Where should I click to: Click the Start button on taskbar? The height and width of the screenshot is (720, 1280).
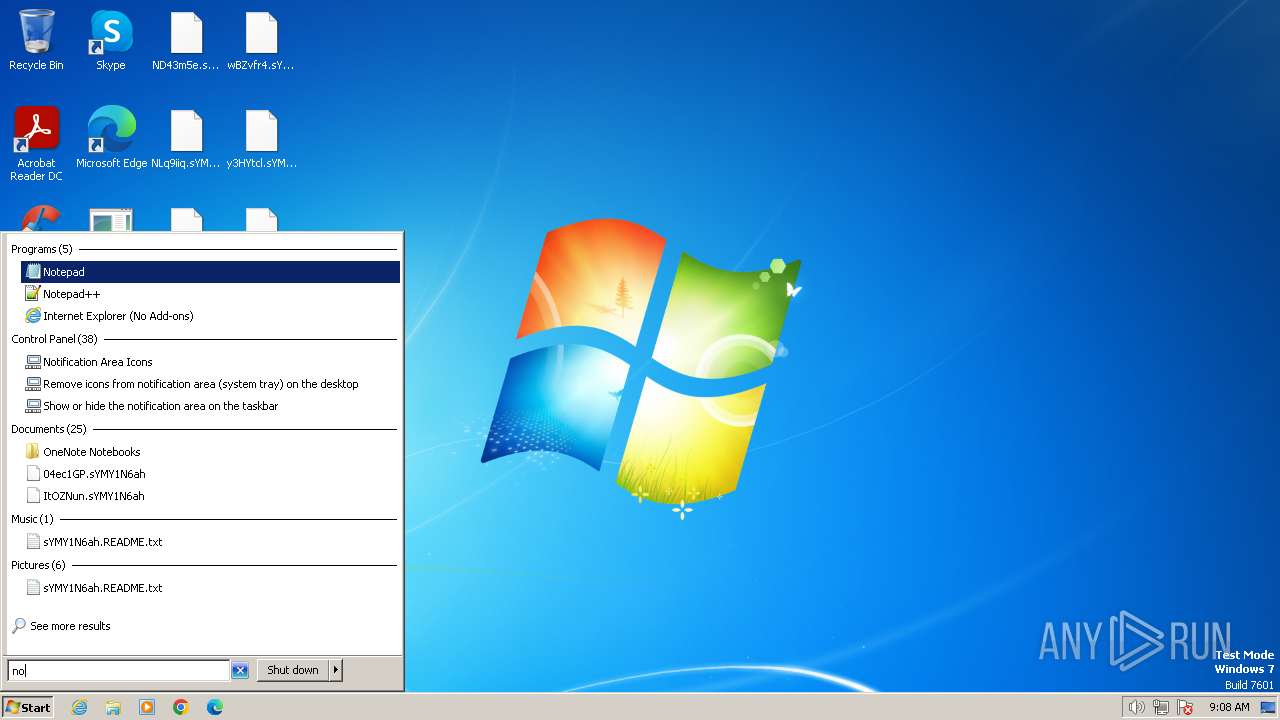[28, 707]
